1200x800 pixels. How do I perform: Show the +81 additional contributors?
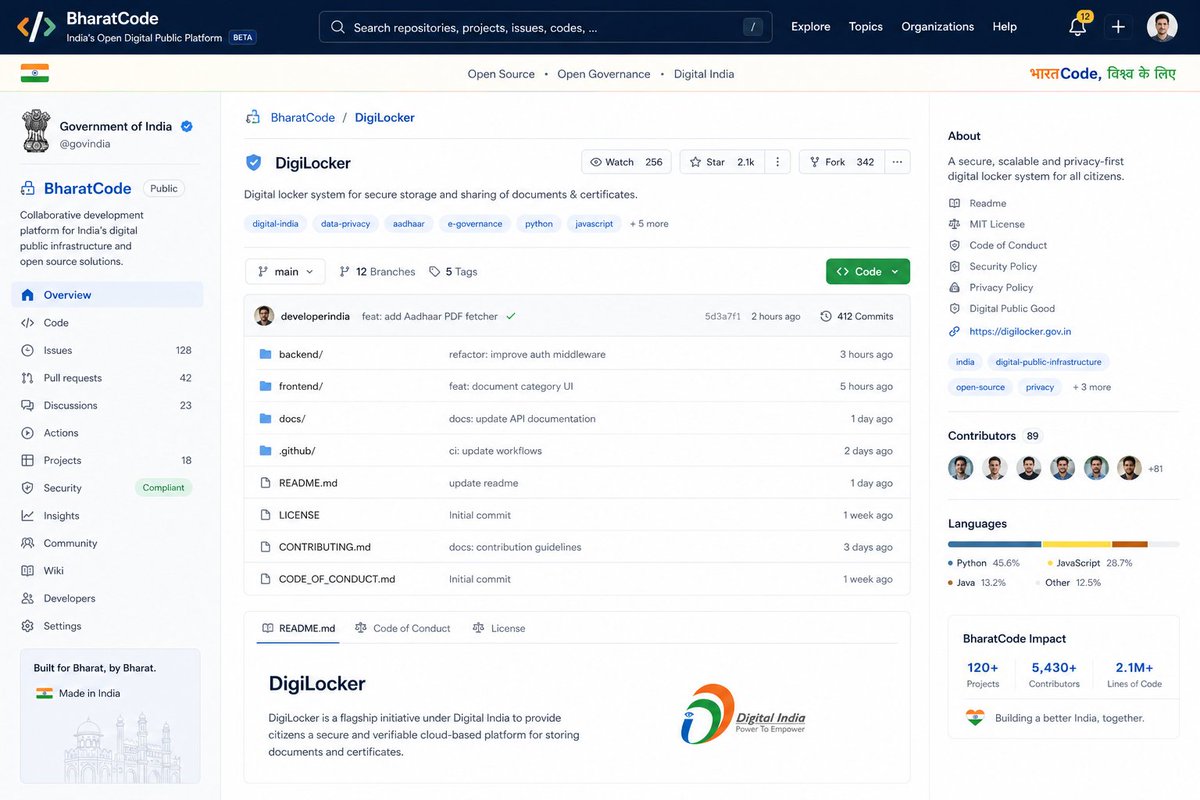1155,468
